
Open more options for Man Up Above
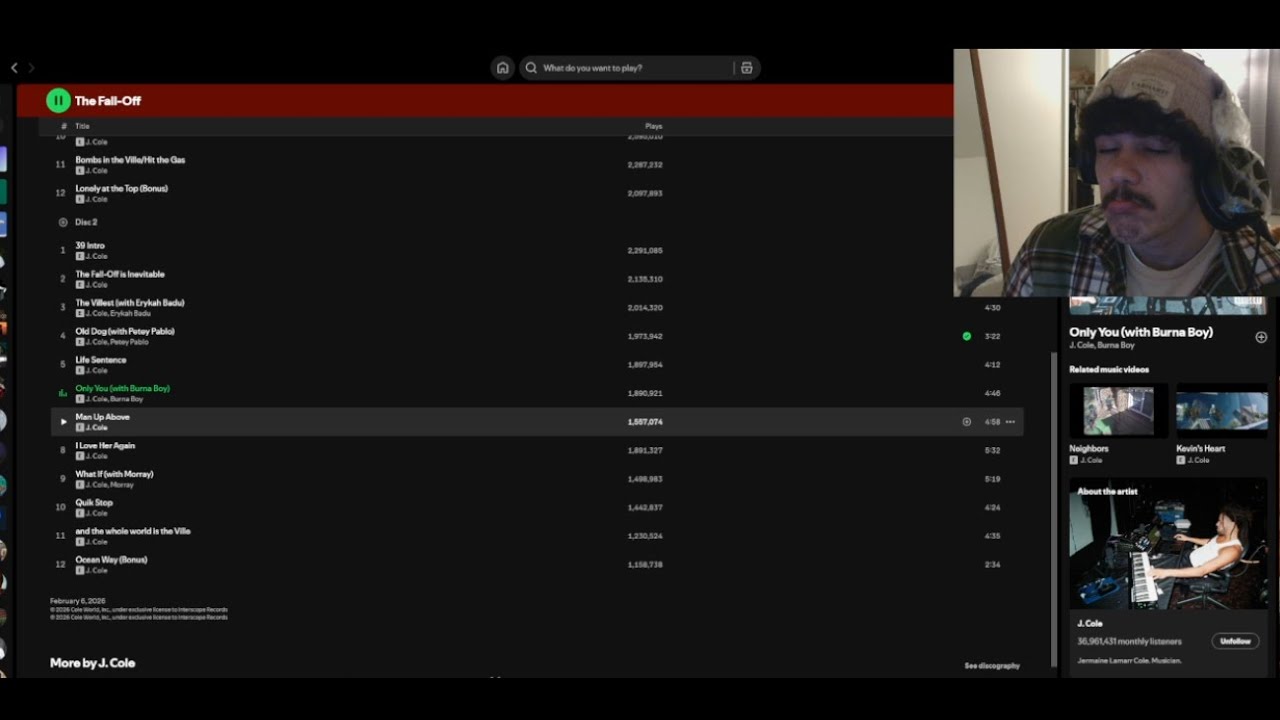coord(1010,422)
